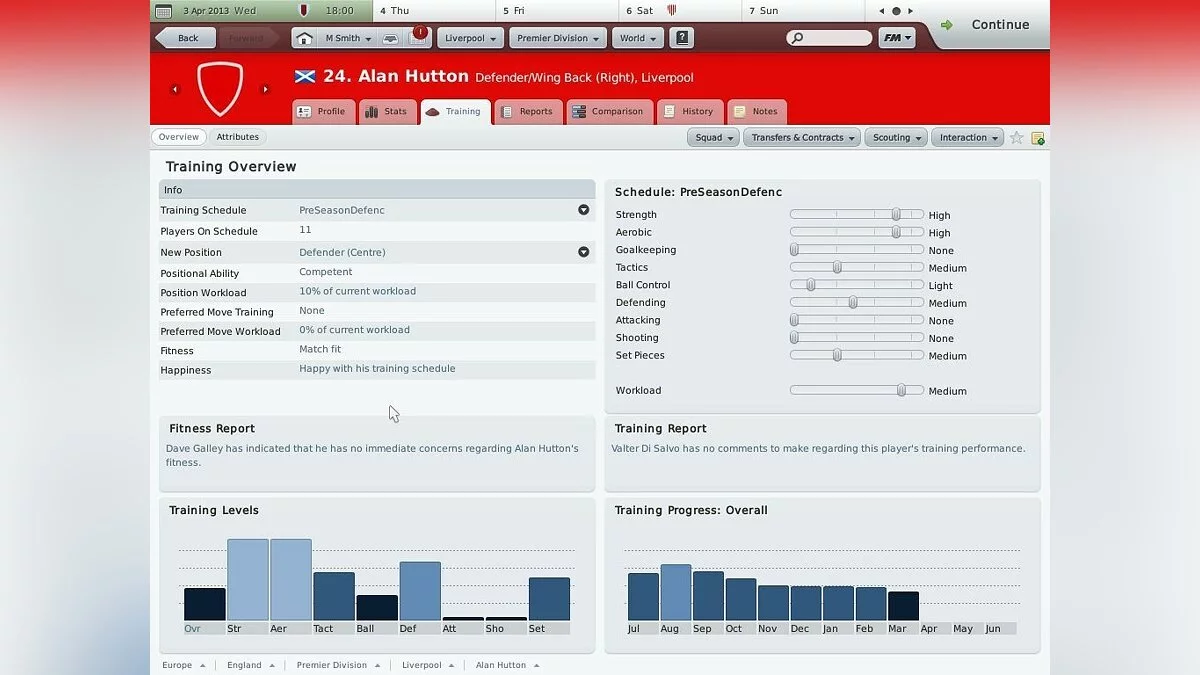Select the Overview sub-tab

(x=178, y=137)
